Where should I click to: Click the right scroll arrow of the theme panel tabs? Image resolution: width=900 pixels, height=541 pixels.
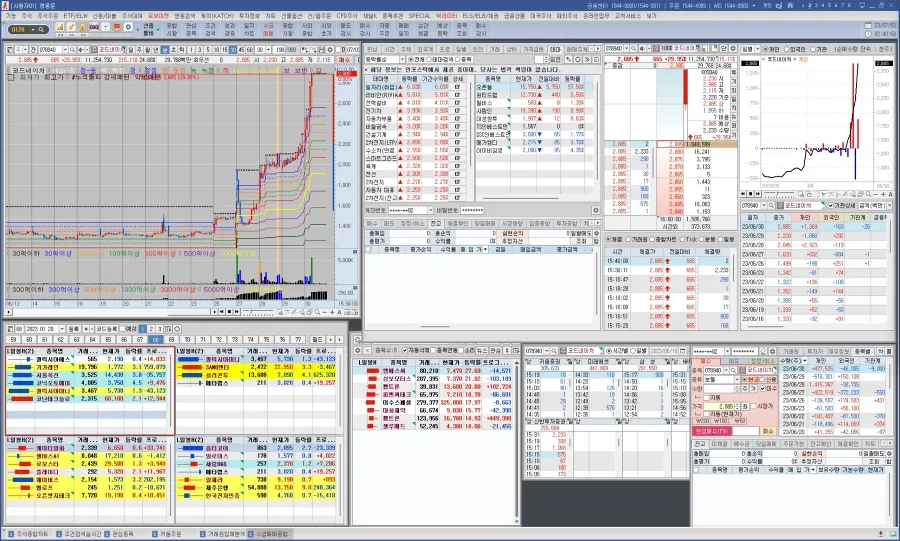[x=598, y=49]
